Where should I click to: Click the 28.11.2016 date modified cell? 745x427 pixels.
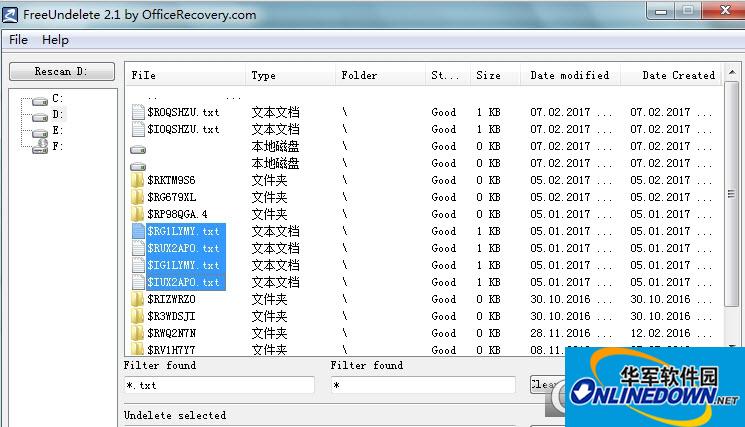[571, 333]
